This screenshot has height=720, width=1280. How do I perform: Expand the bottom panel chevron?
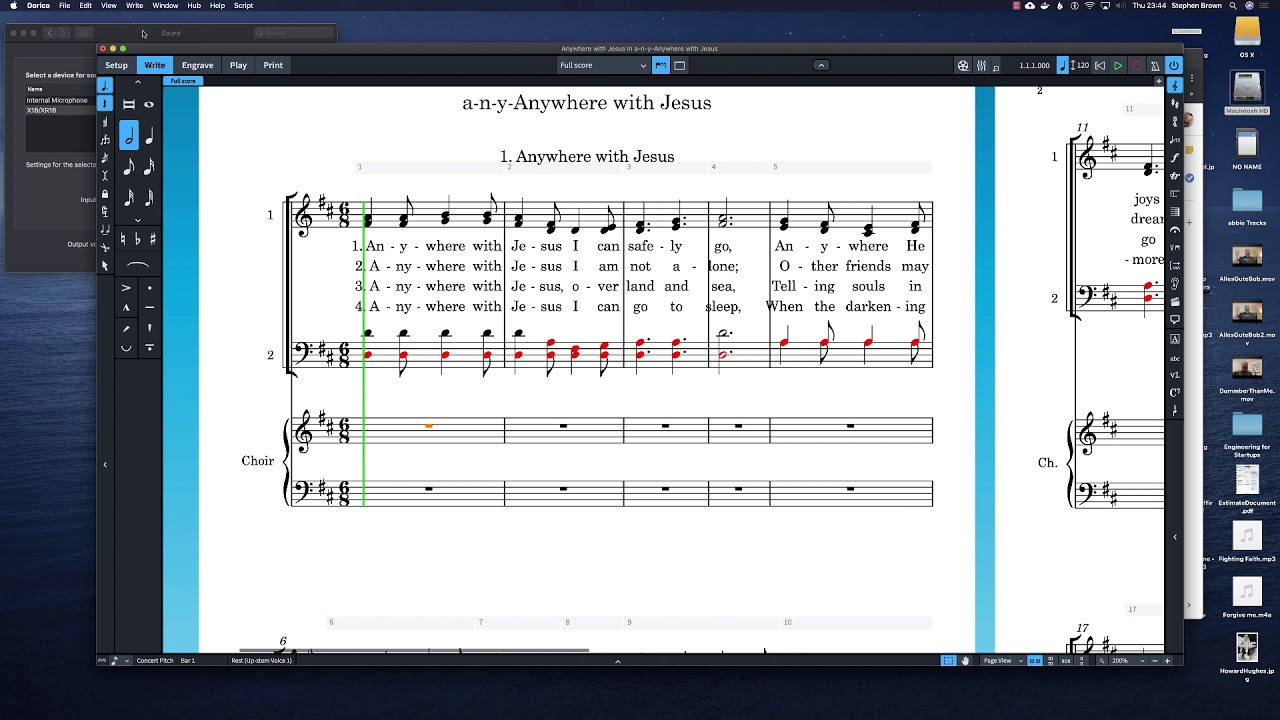617,660
